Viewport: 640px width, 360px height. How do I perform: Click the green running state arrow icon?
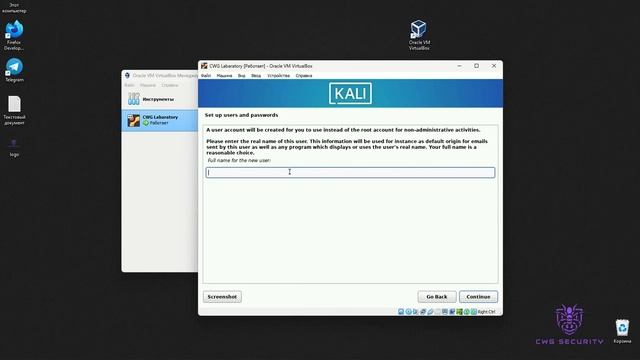coord(145,123)
